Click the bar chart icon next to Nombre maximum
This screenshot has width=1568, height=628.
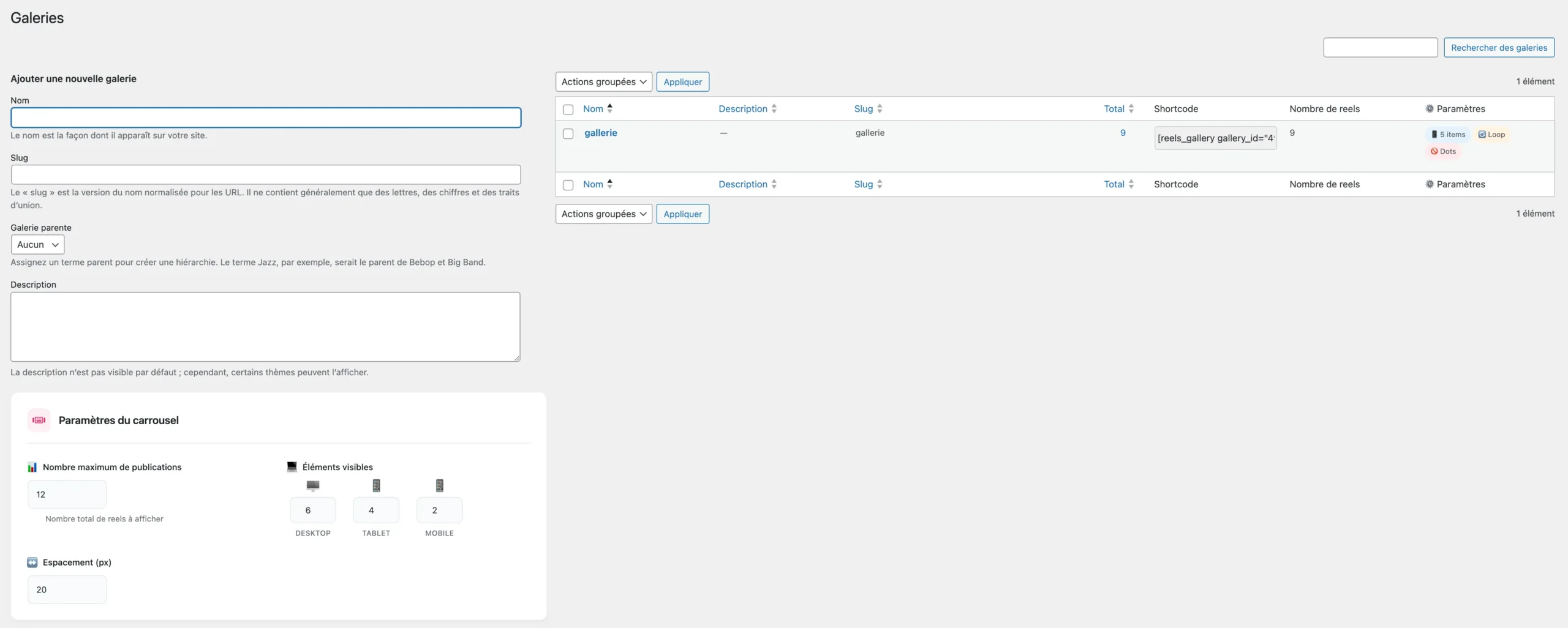click(32, 467)
